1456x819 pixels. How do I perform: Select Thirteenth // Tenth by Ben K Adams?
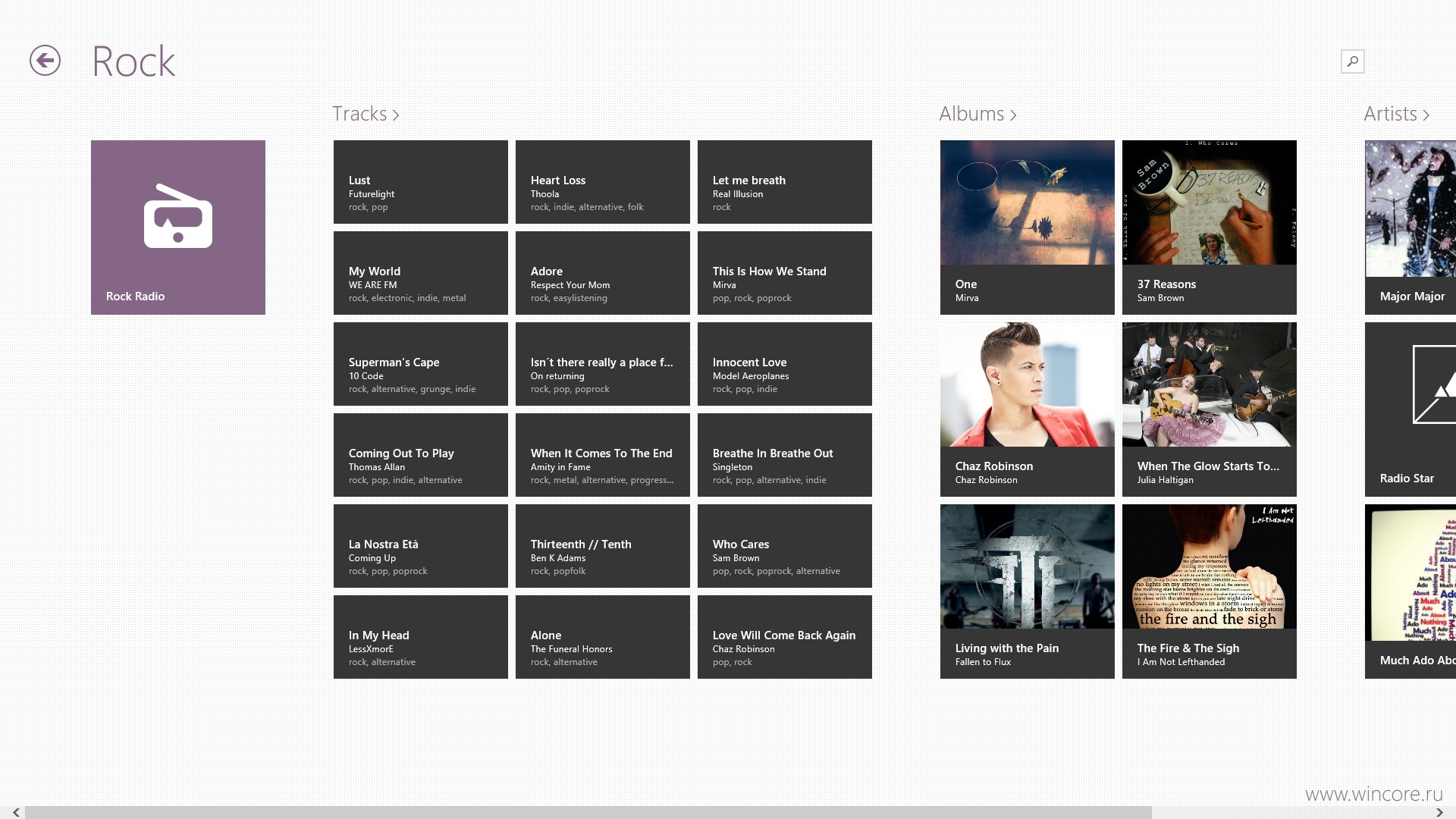click(603, 546)
